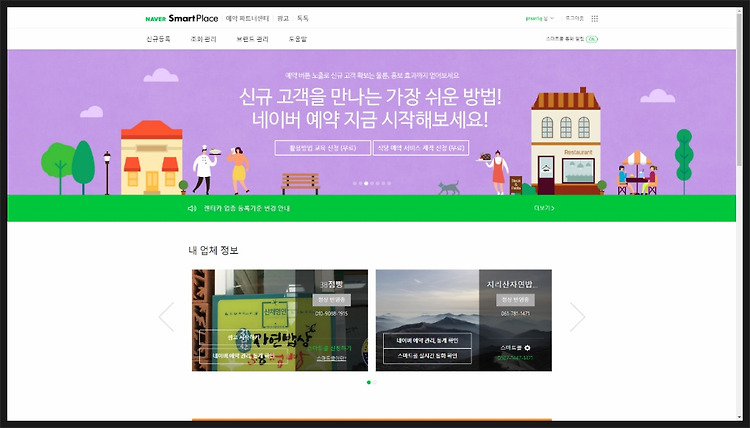
Task: Click 네이버 예약 관리 button on 38정빵 card
Action: click(243, 356)
